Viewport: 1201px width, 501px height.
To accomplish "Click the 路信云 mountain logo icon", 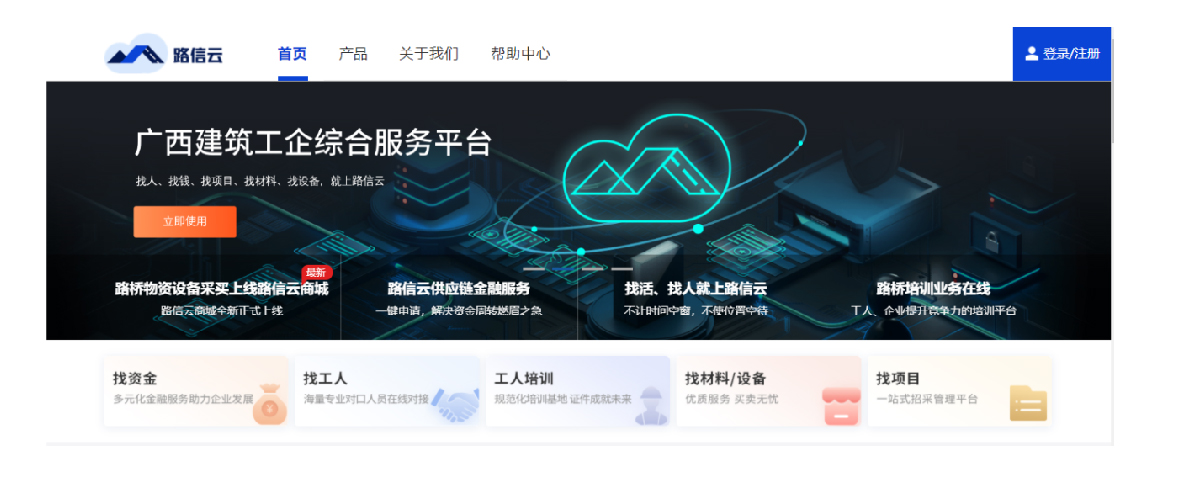I will (135, 54).
